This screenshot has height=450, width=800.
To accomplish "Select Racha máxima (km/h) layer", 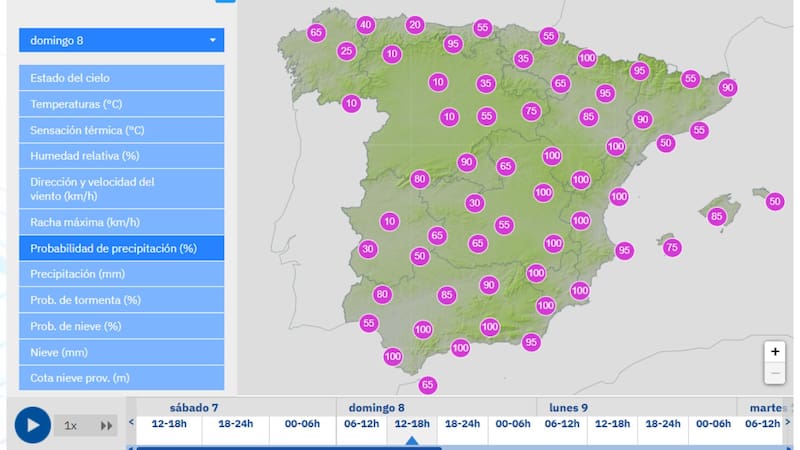I will pos(121,222).
